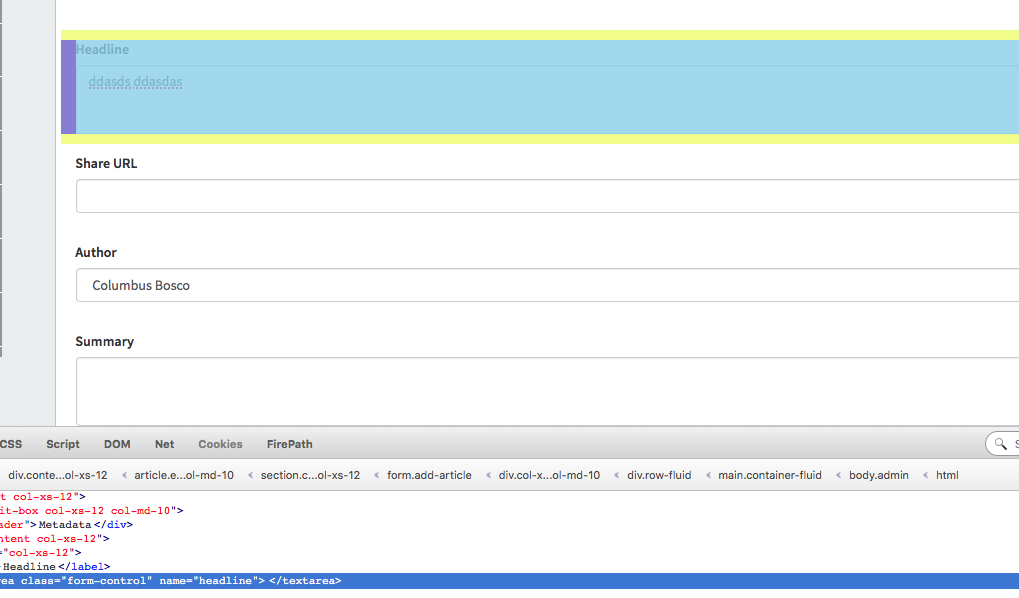
Task: Open the FirePath tab
Action: pyautogui.click(x=289, y=444)
